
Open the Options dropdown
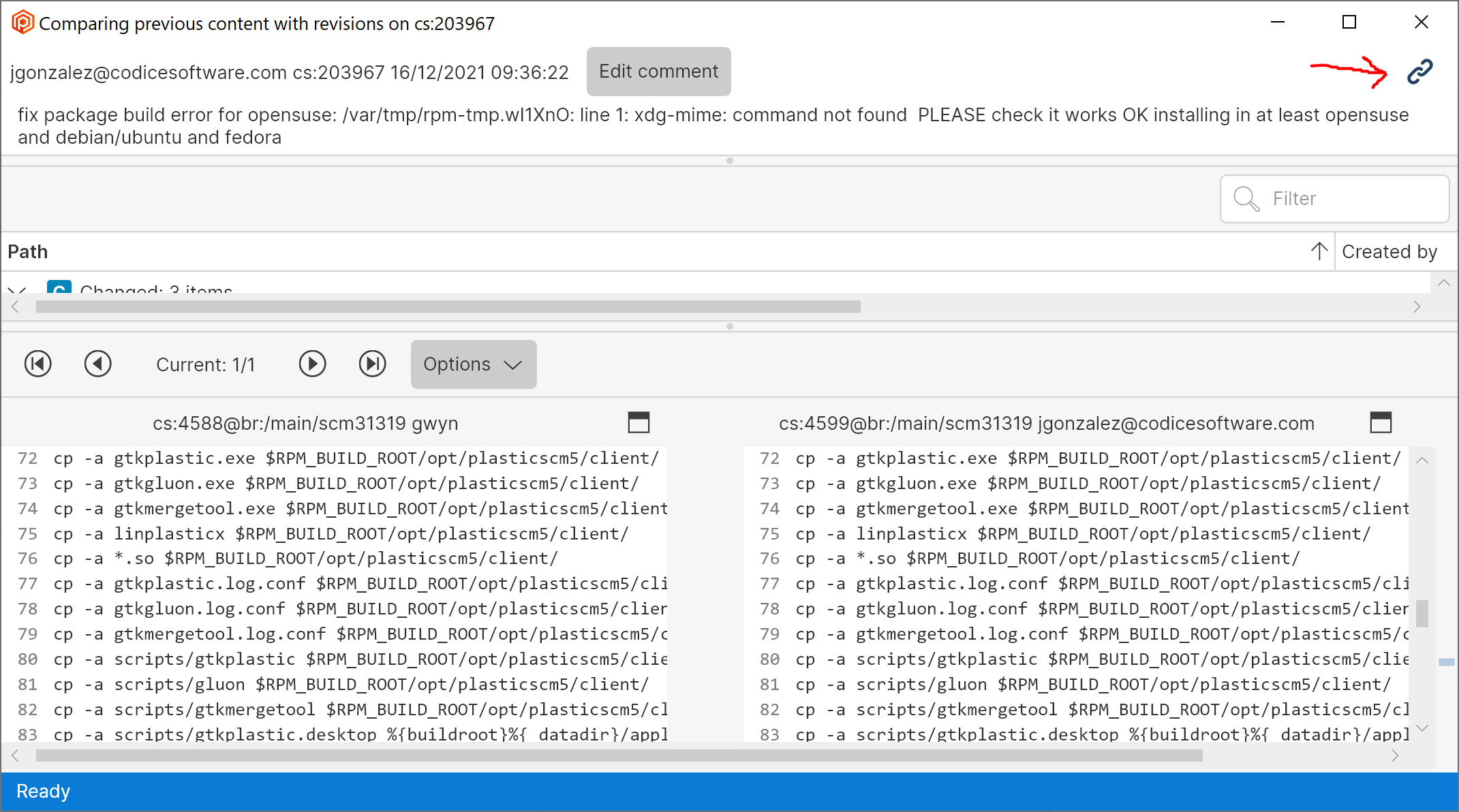[473, 364]
